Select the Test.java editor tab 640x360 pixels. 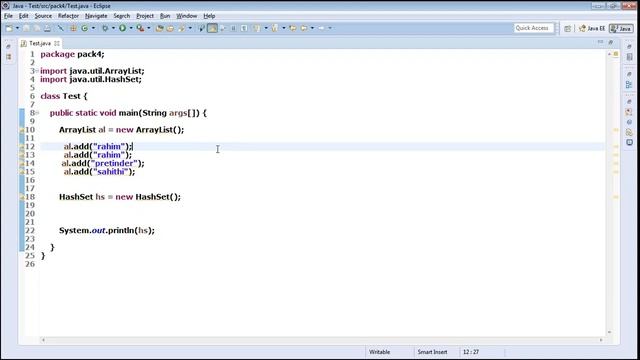tap(39, 43)
